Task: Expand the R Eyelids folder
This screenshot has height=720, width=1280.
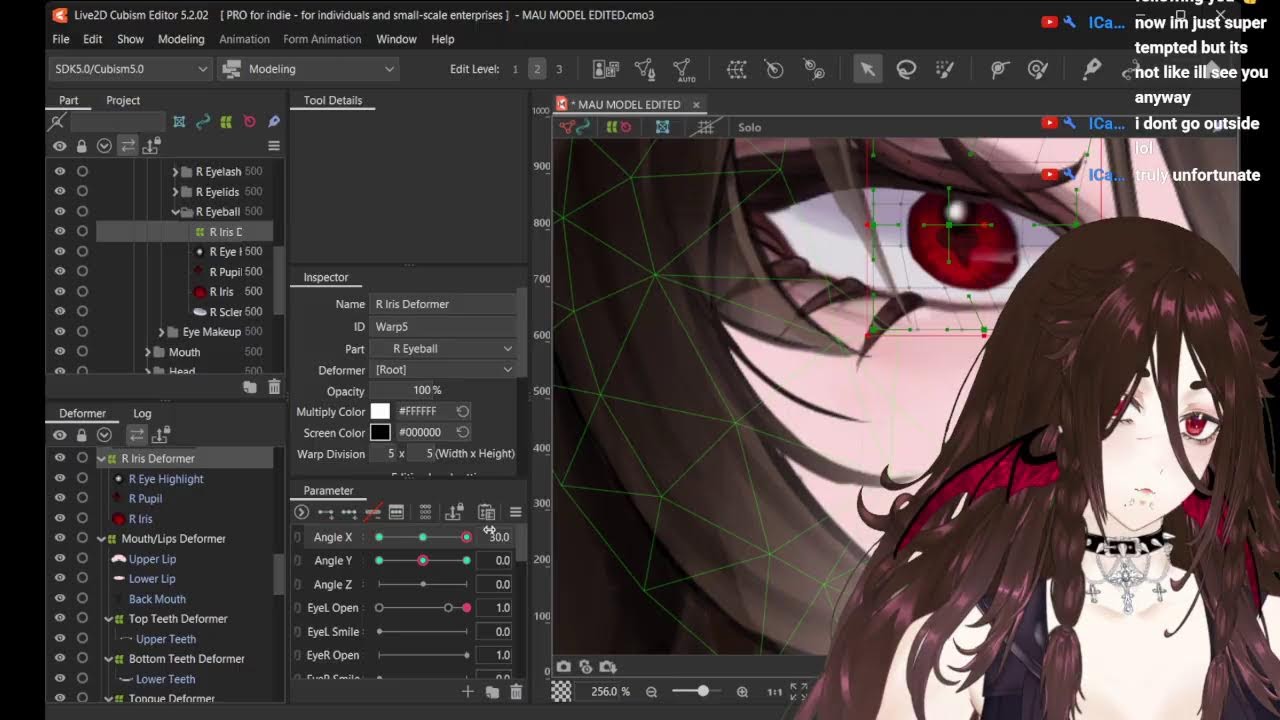Action: pyautogui.click(x=175, y=192)
